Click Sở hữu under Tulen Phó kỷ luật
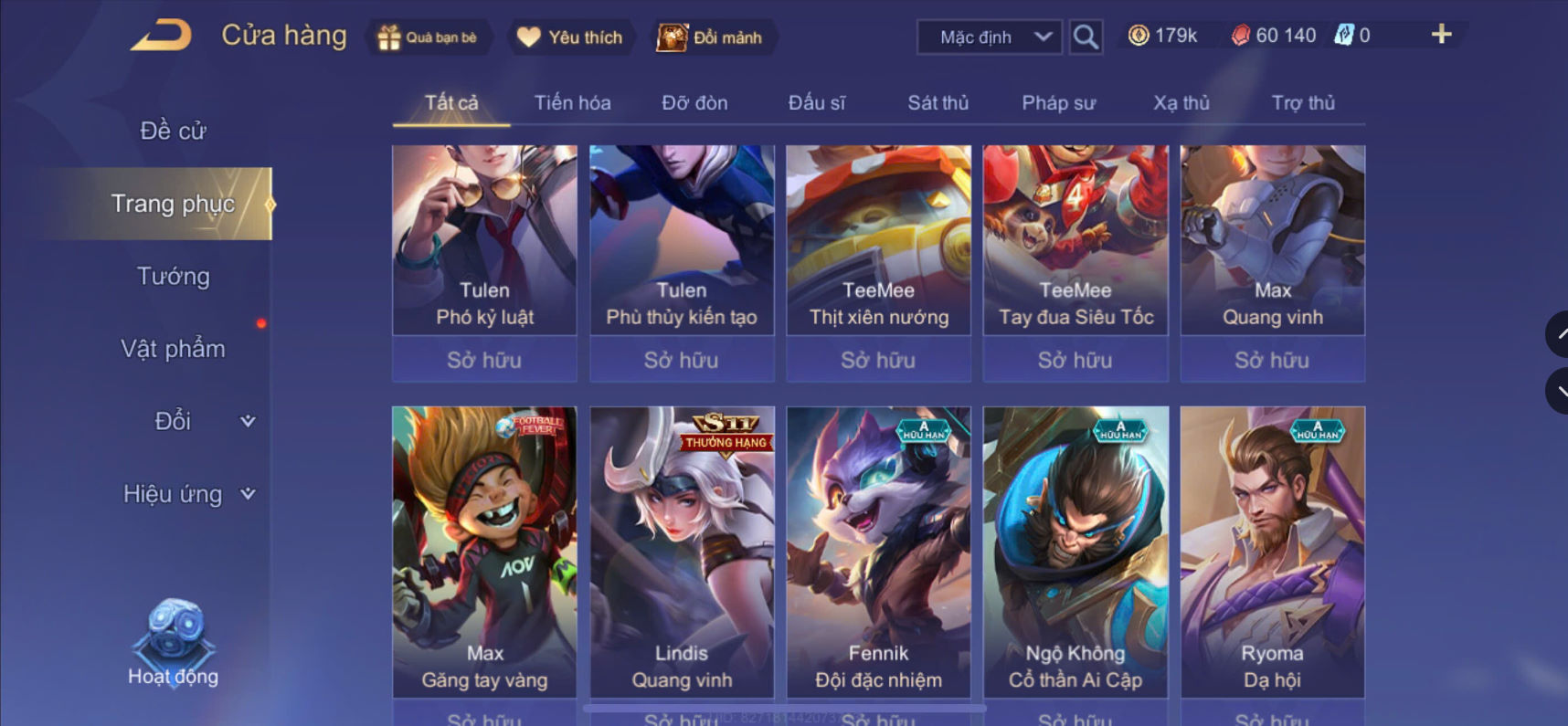The height and width of the screenshot is (726, 1568). pos(484,360)
